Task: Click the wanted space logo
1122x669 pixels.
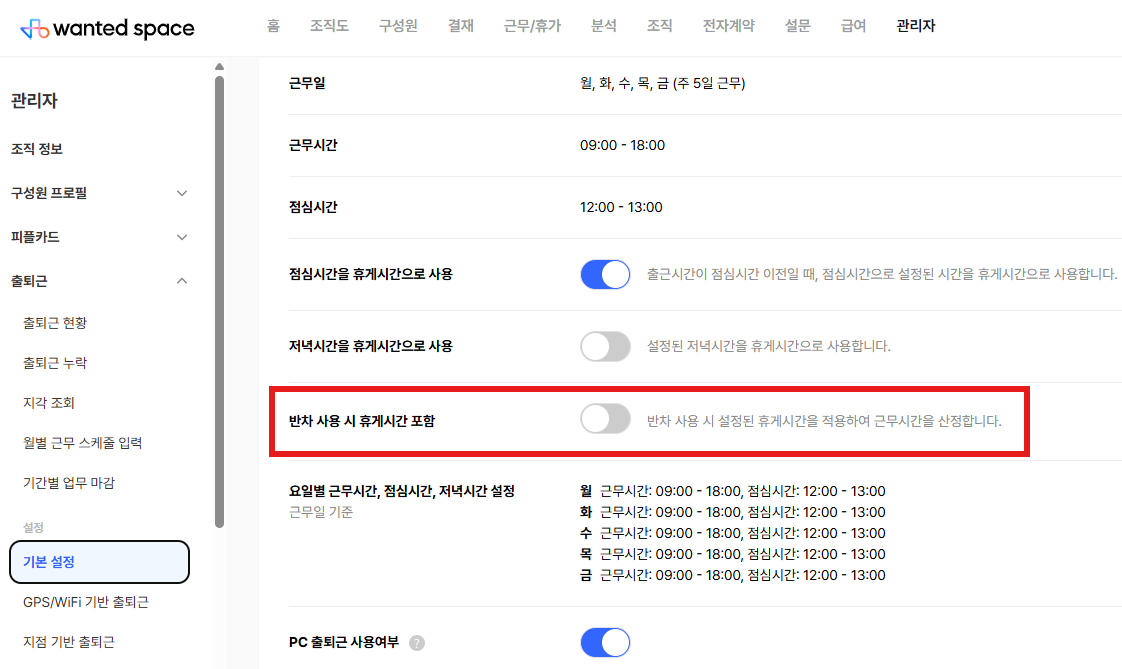Action: tap(107, 29)
